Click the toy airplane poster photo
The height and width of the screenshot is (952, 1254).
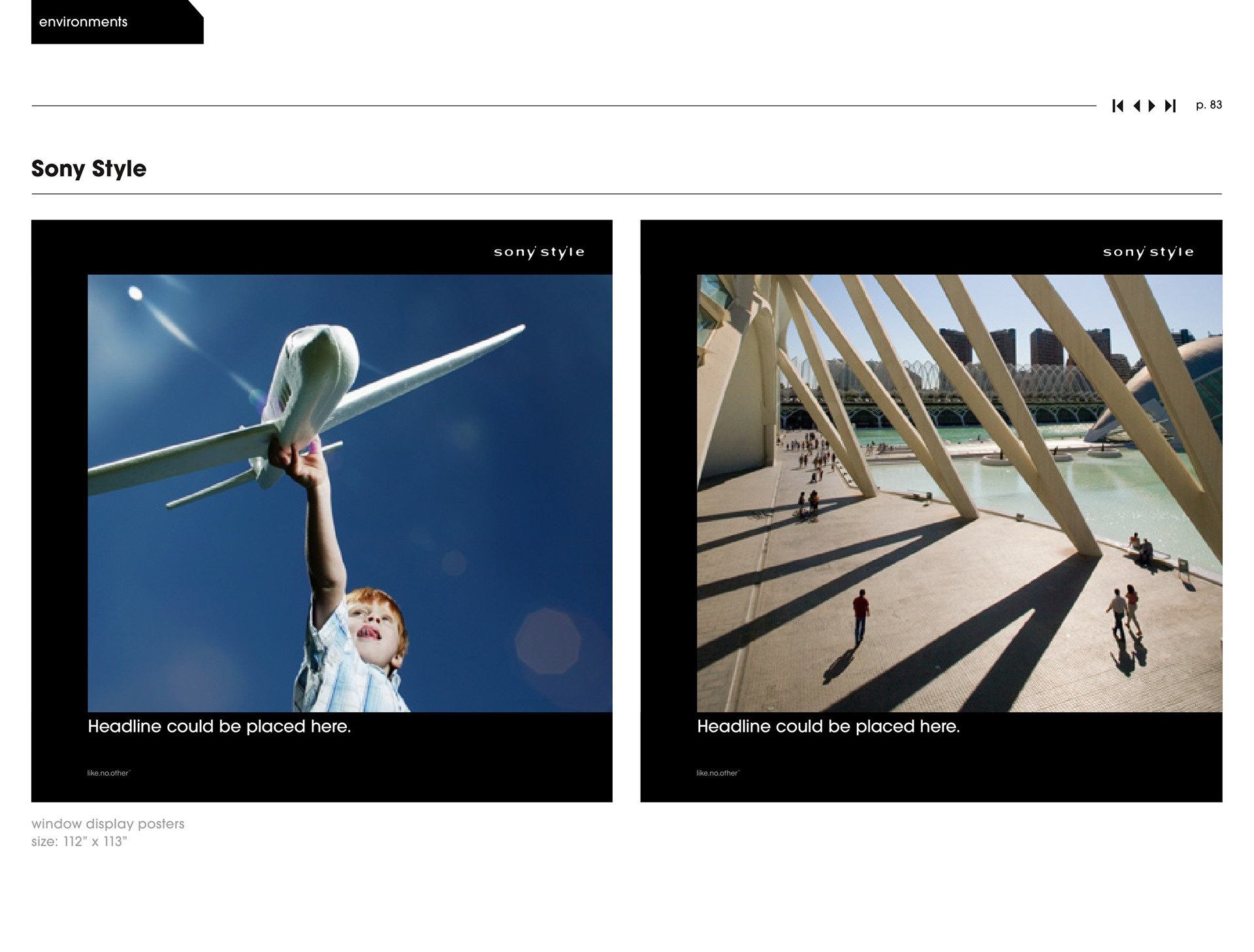click(x=349, y=493)
